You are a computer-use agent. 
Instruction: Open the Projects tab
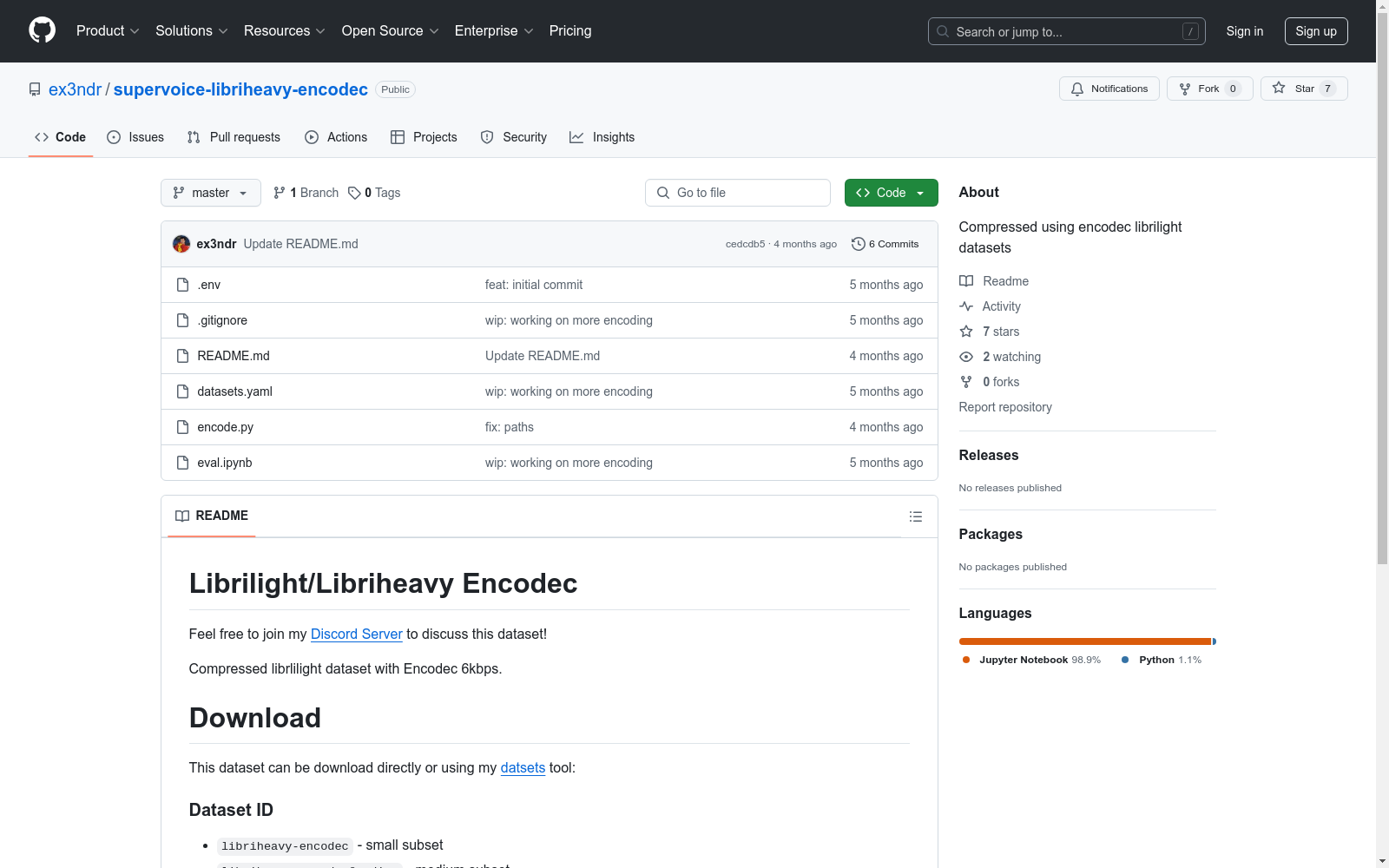(x=424, y=137)
